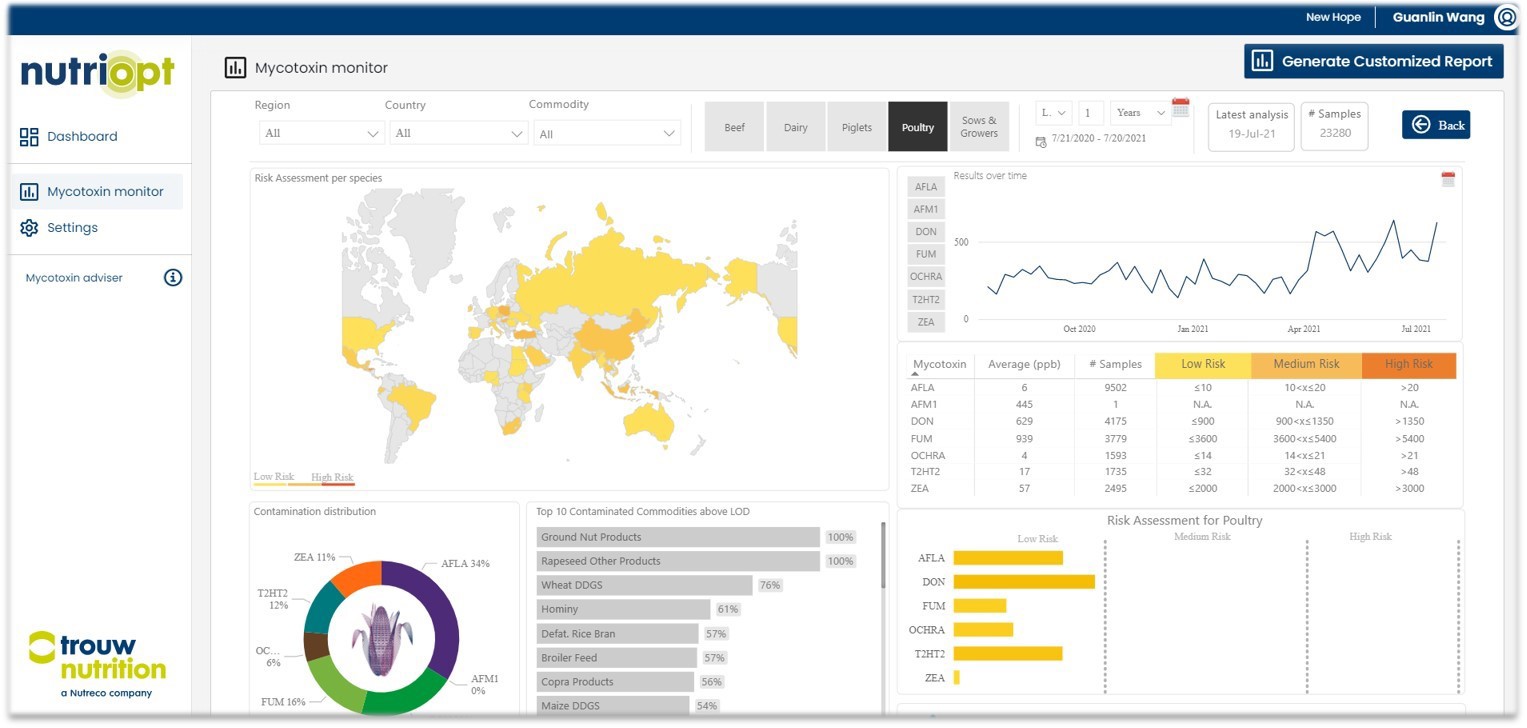The height and width of the screenshot is (728, 1527).
Task: Click the nutriopt logo
Action: (x=98, y=73)
